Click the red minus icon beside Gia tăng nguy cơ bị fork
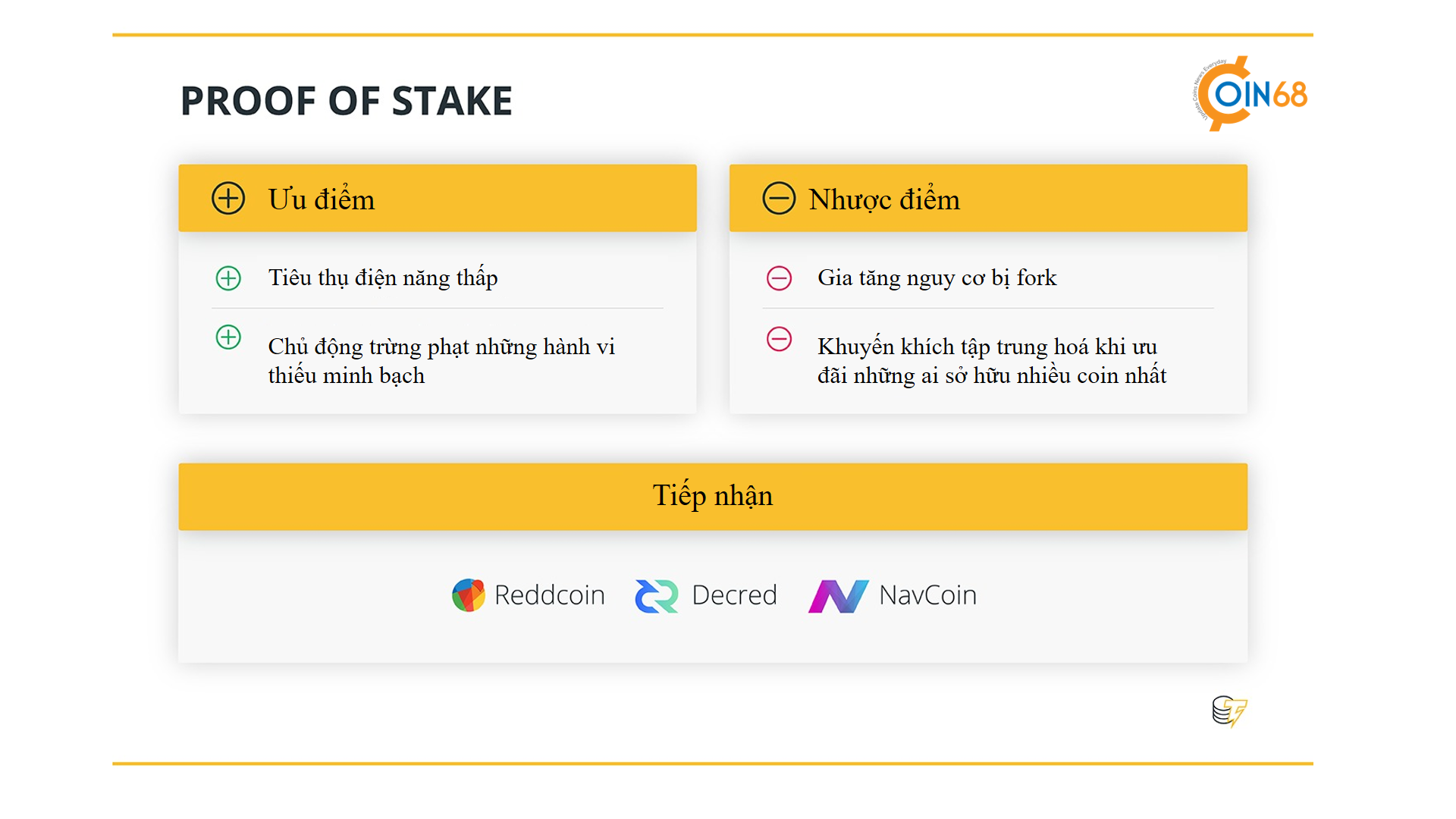Image resolution: width=1456 pixels, height=819 pixels. coord(779,278)
